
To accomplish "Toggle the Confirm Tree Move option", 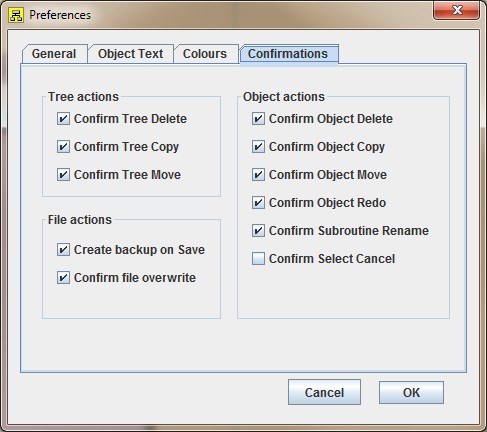I will pyautogui.click(x=63, y=175).
